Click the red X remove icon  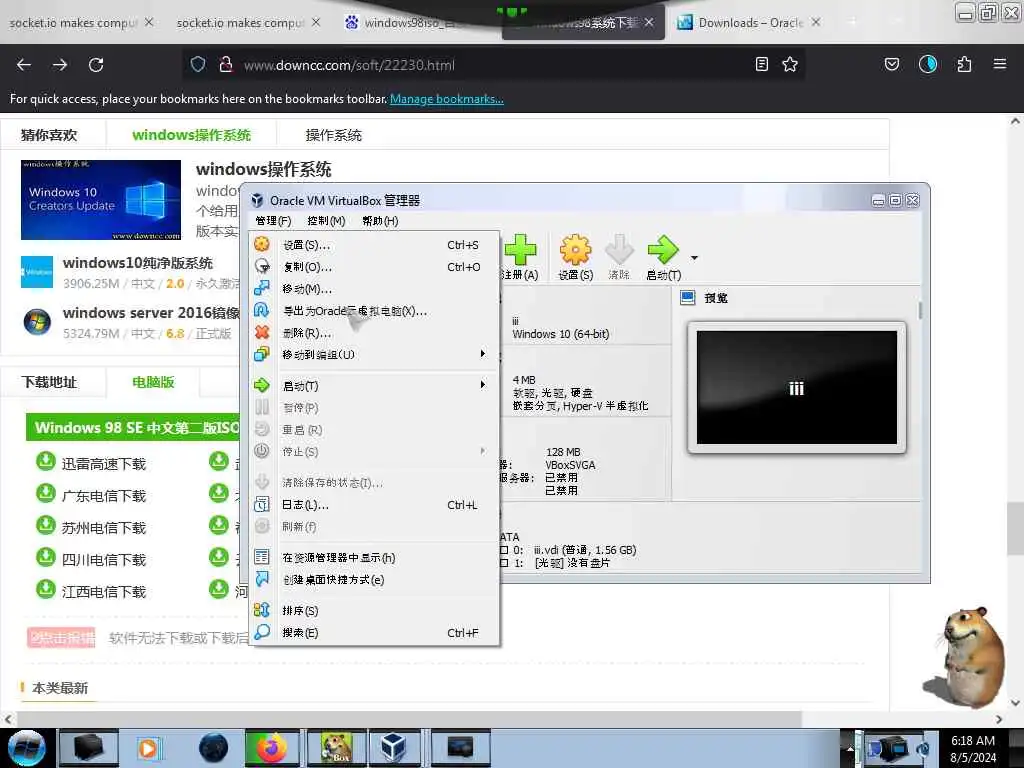pos(262,332)
